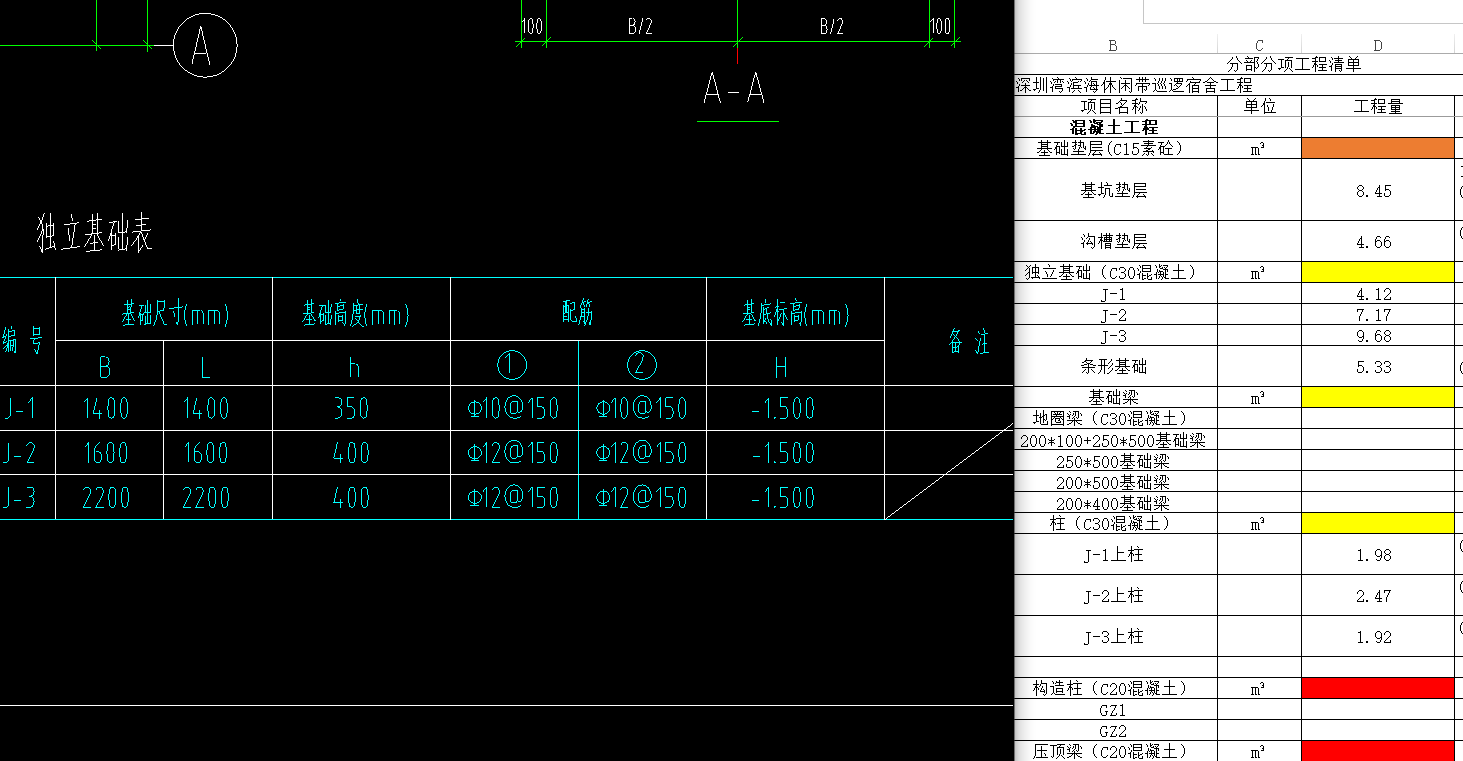Click the 9.68 quantity for J-3
The width and height of the screenshot is (1463, 761).
(1378, 336)
